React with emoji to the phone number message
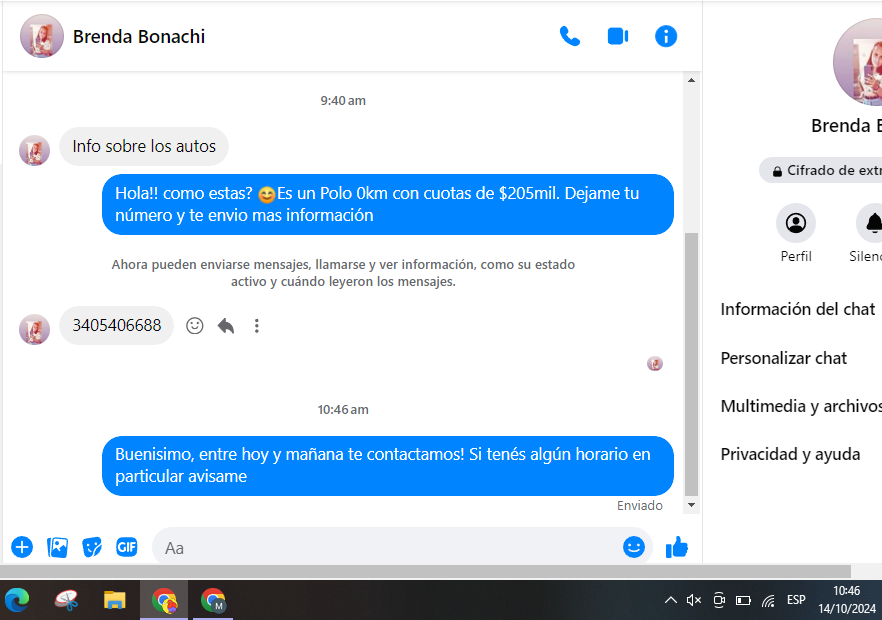Viewport: 882px width, 620px height. point(195,326)
